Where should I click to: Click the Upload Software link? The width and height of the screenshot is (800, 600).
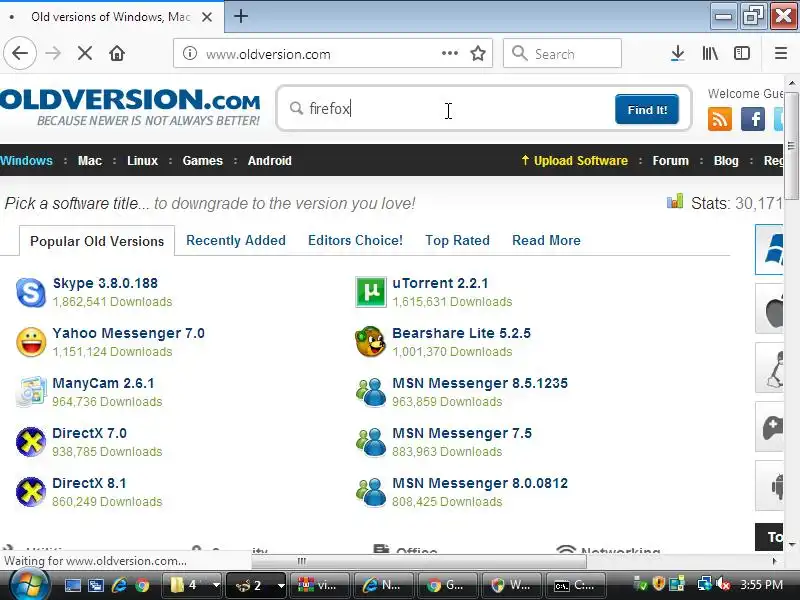click(574, 161)
